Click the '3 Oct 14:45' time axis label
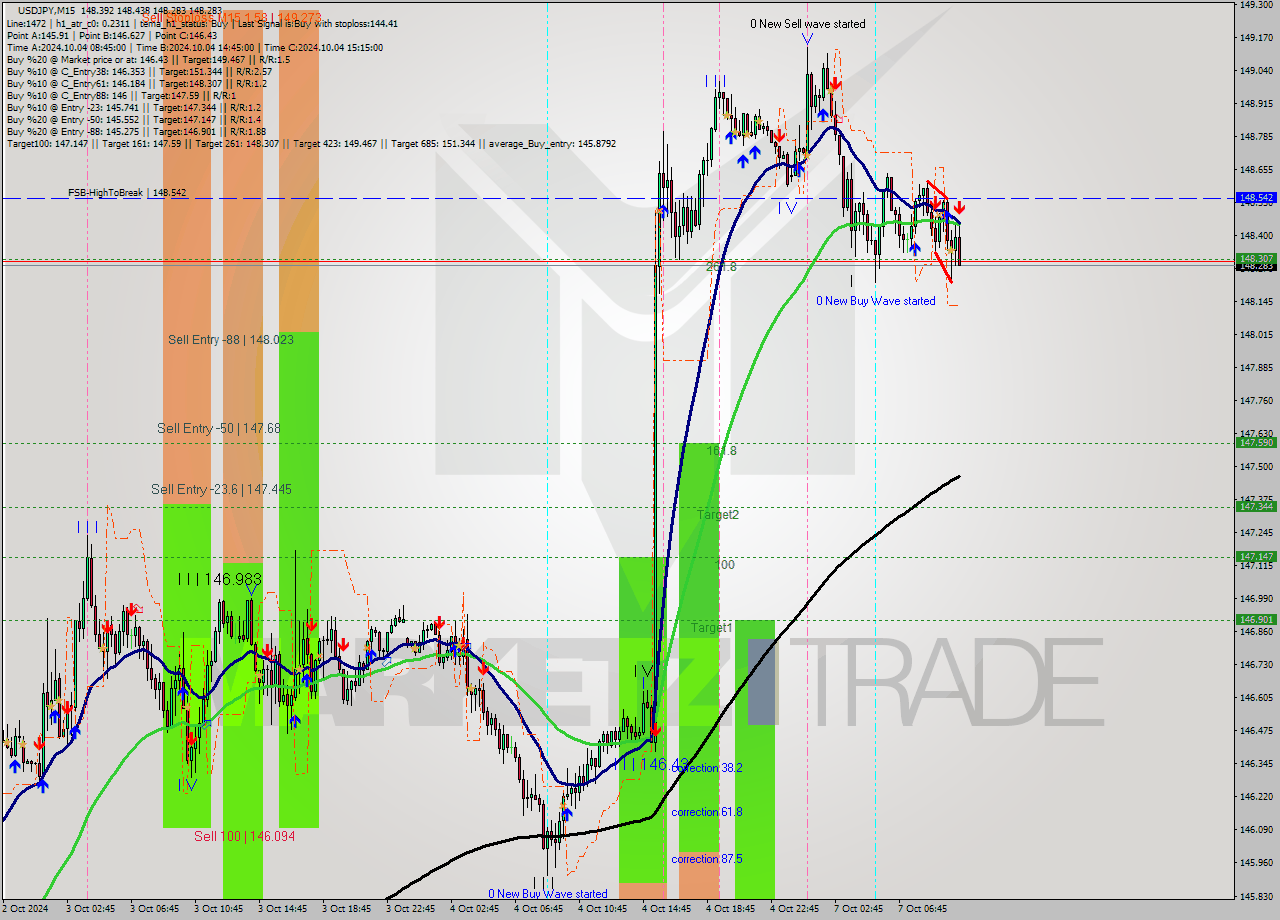Viewport: 1280px width, 920px height. pyautogui.click(x=283, y=909)
